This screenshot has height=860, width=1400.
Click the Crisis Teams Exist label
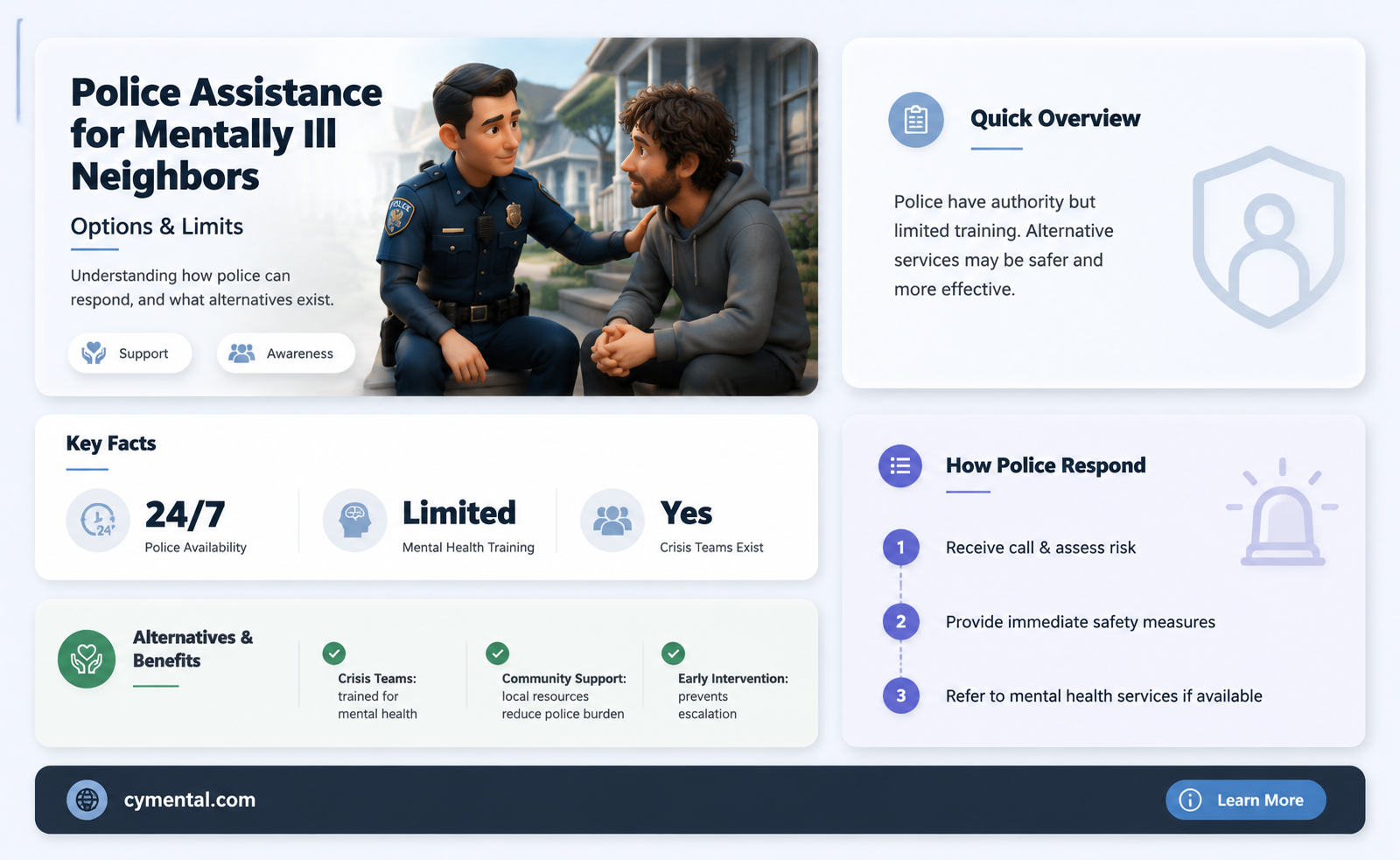tap(711, 548)
